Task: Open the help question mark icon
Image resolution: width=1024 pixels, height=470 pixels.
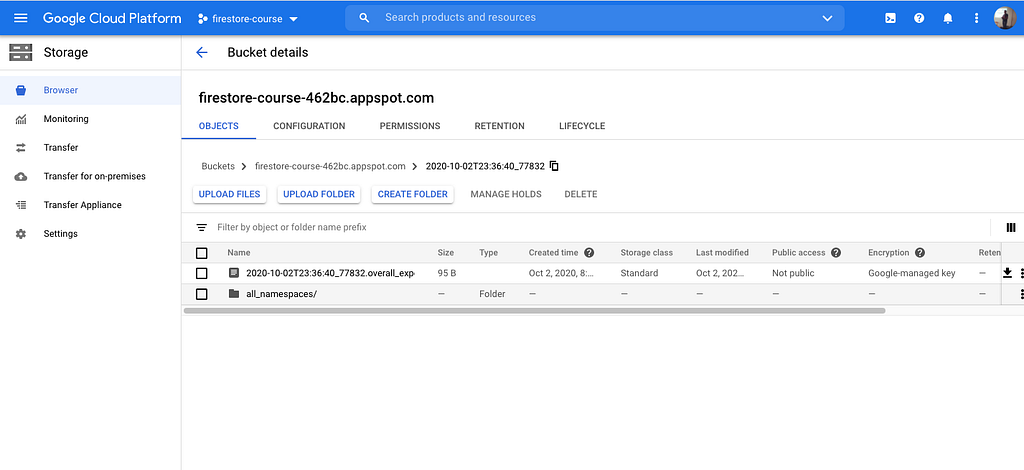Action: (919, 18)
